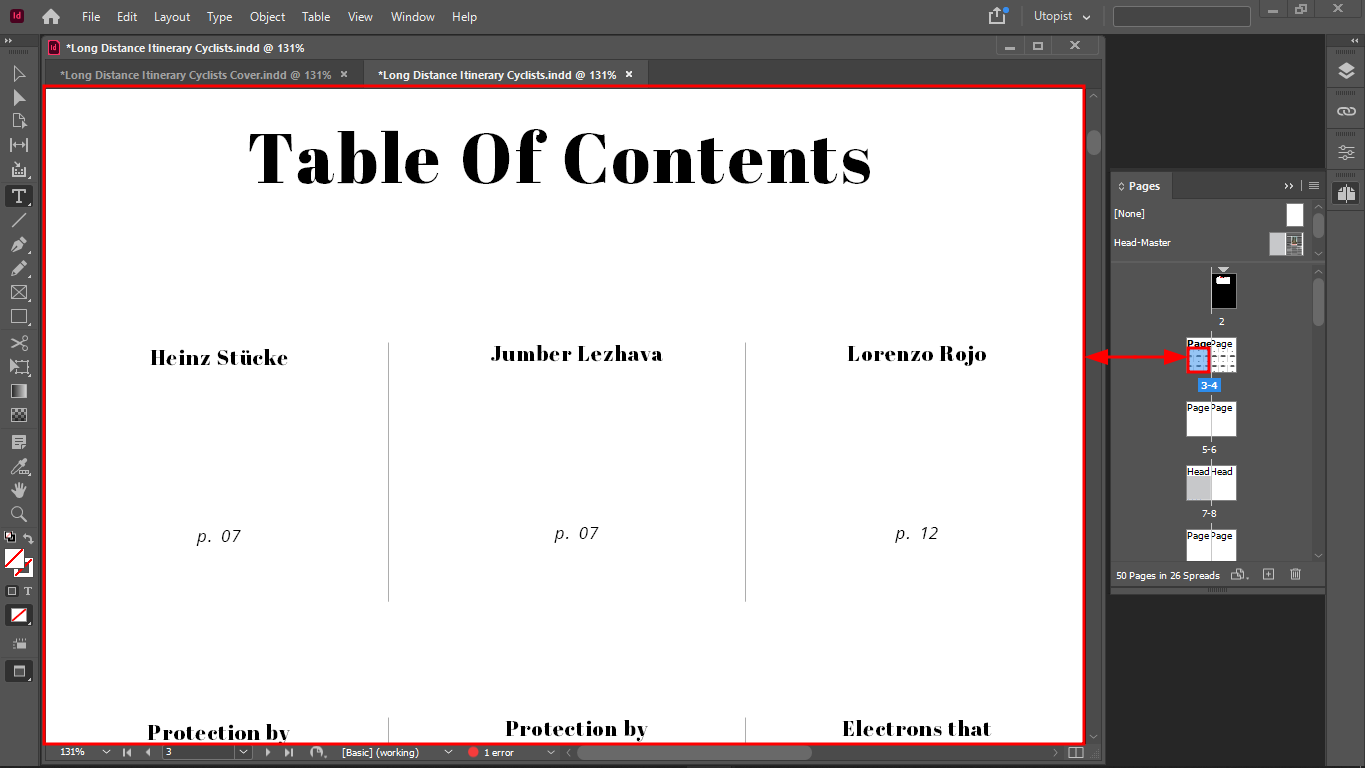
Task: Open the Layers panel icon
Action: pyautogui.click(x=1346, y=72)
